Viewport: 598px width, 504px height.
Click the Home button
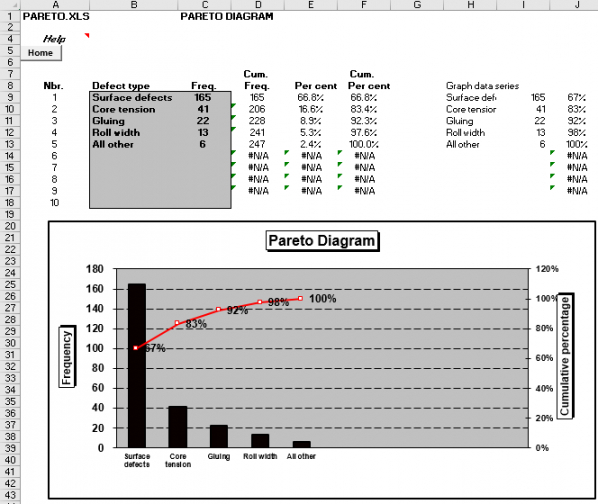tap(41, 53)
